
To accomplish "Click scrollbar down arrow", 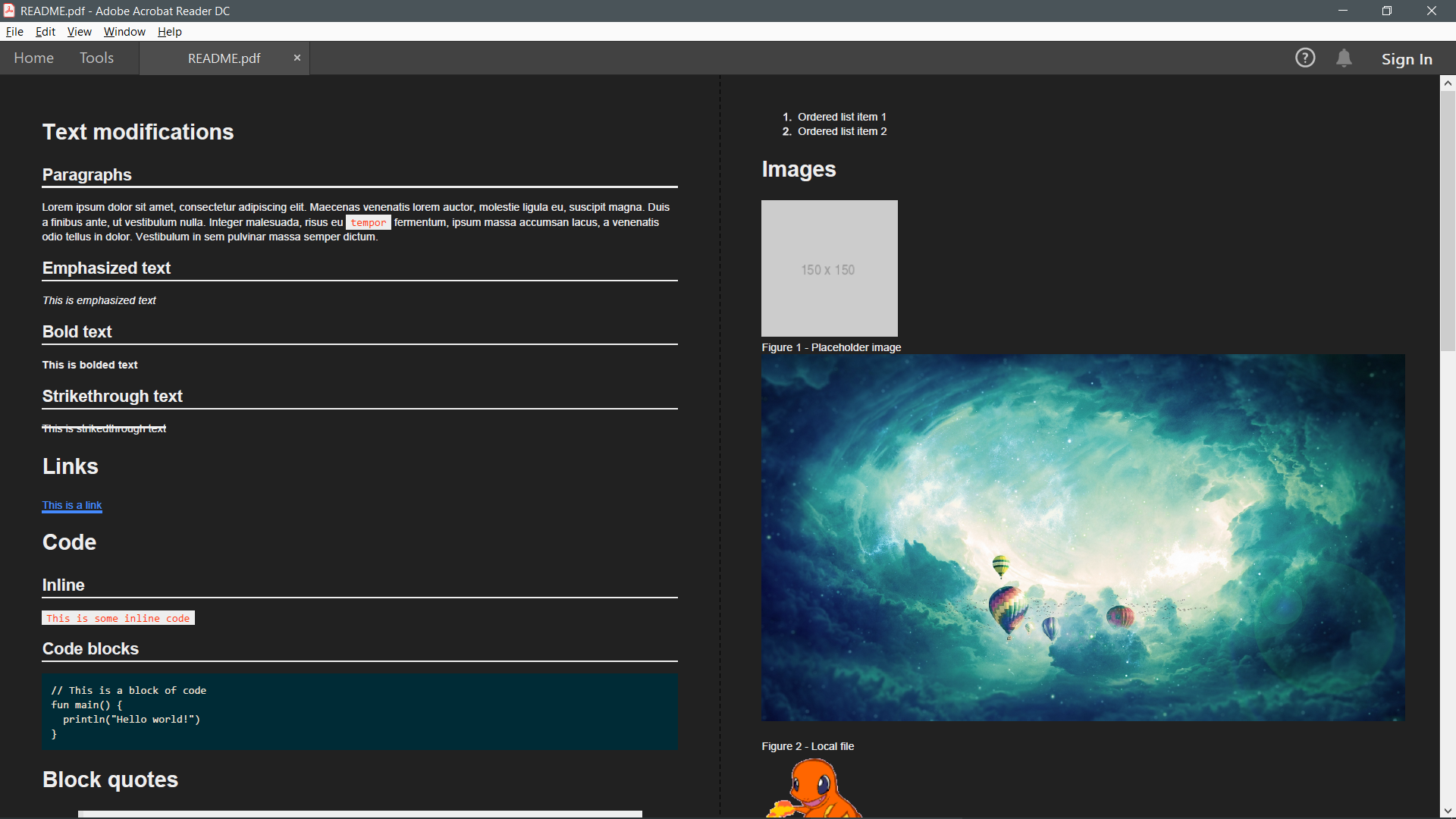I will pos(1448,811).
